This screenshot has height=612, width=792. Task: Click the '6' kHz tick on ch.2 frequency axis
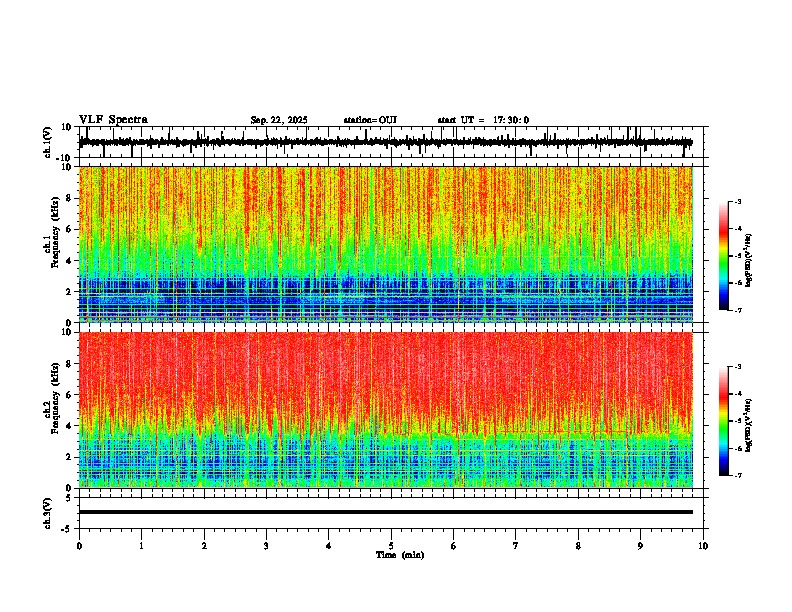tap(70, 395)
